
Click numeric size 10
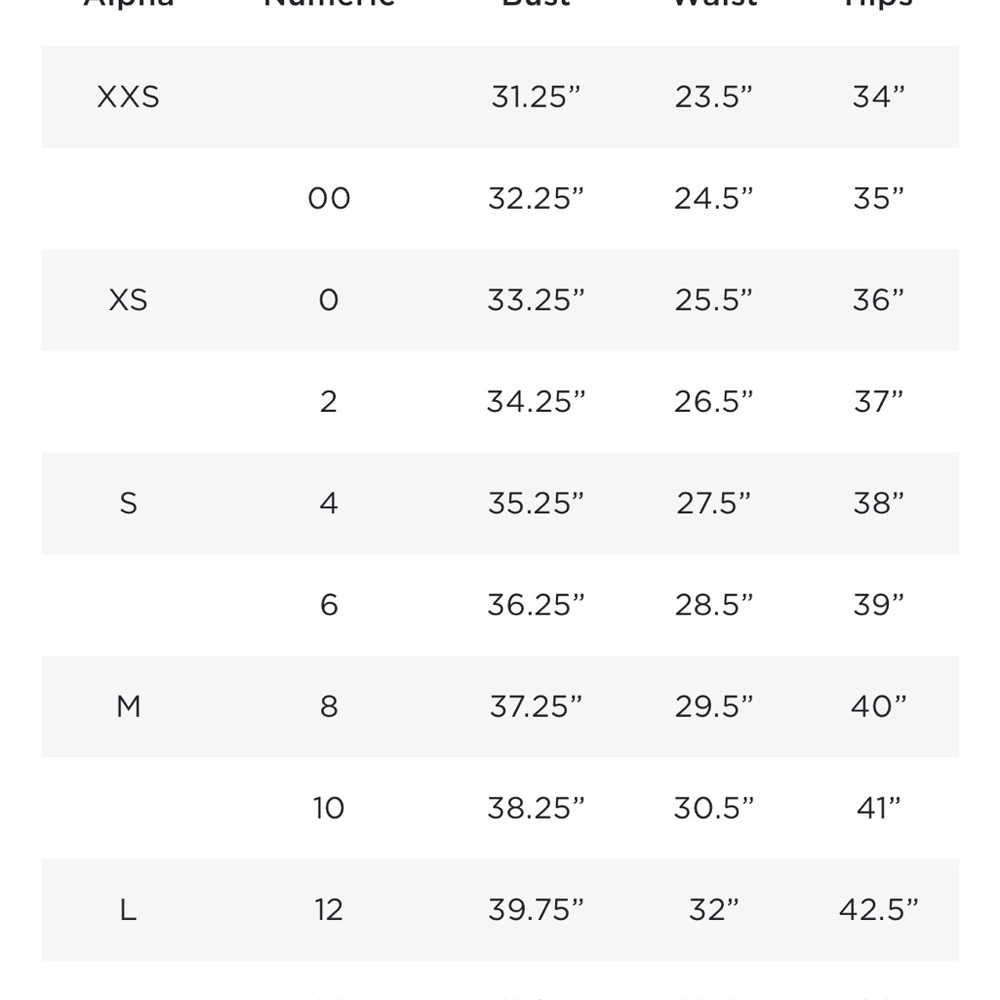(329, 808)
